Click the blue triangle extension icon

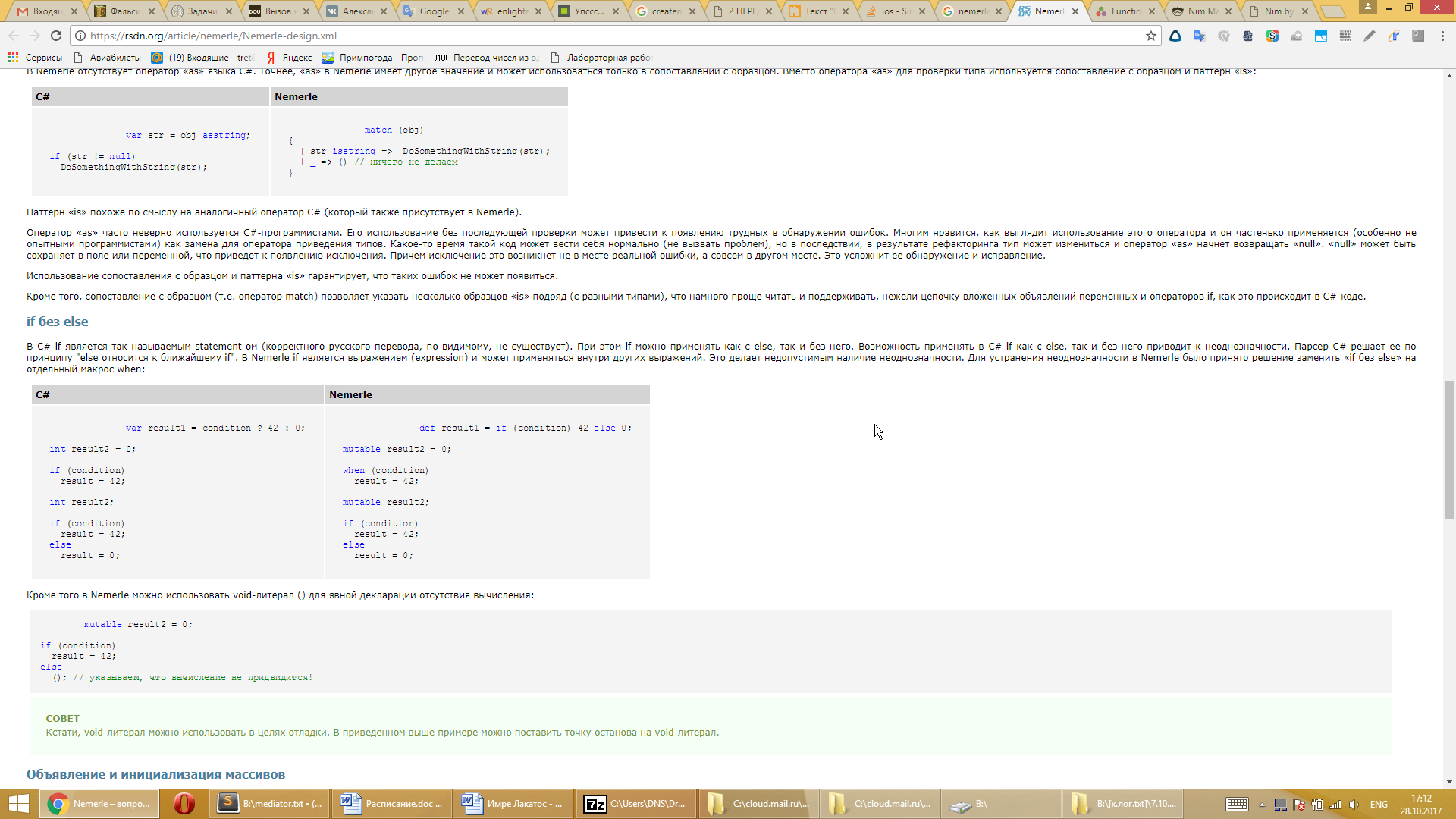pyautogui.click(x=1175, y=36)
